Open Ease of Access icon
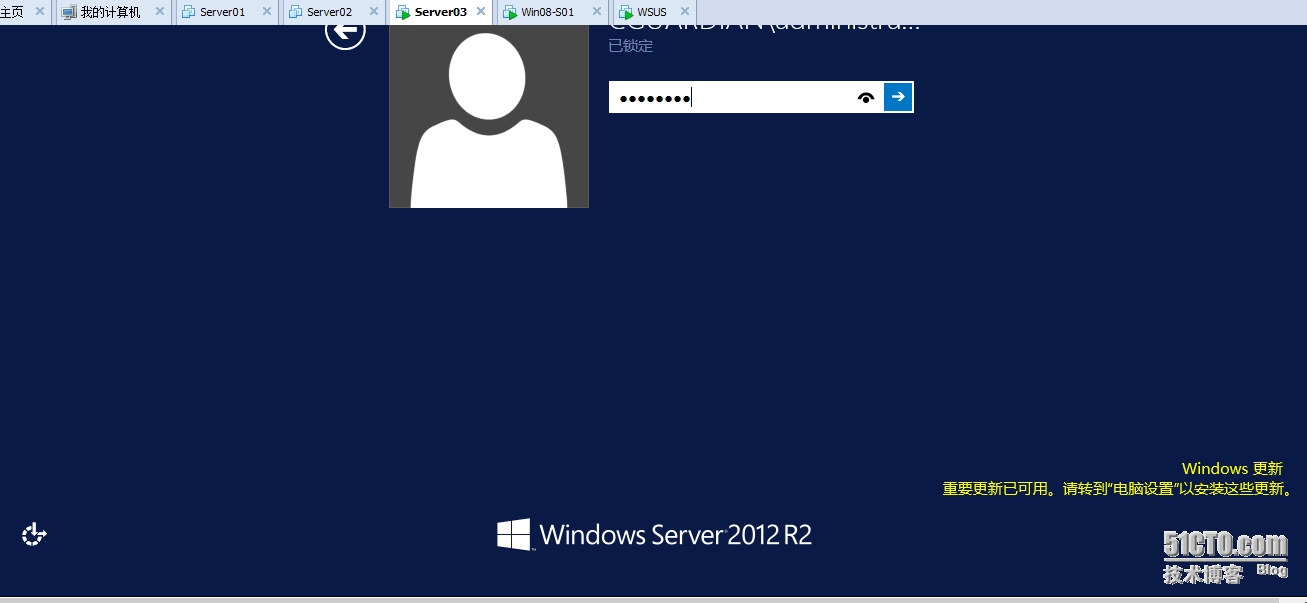The image size is (1307, 603). coord(34,534)
